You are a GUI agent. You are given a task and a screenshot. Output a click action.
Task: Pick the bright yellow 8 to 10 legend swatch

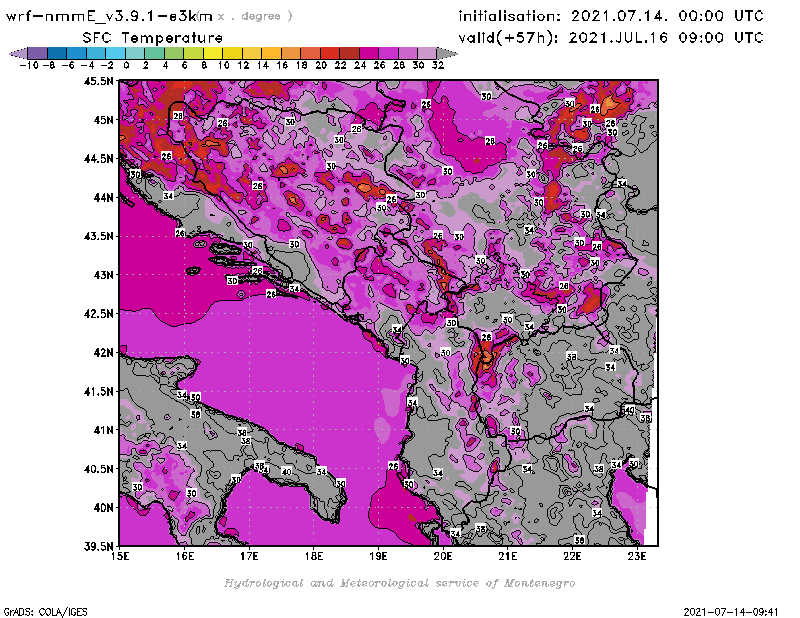(213, 53)
